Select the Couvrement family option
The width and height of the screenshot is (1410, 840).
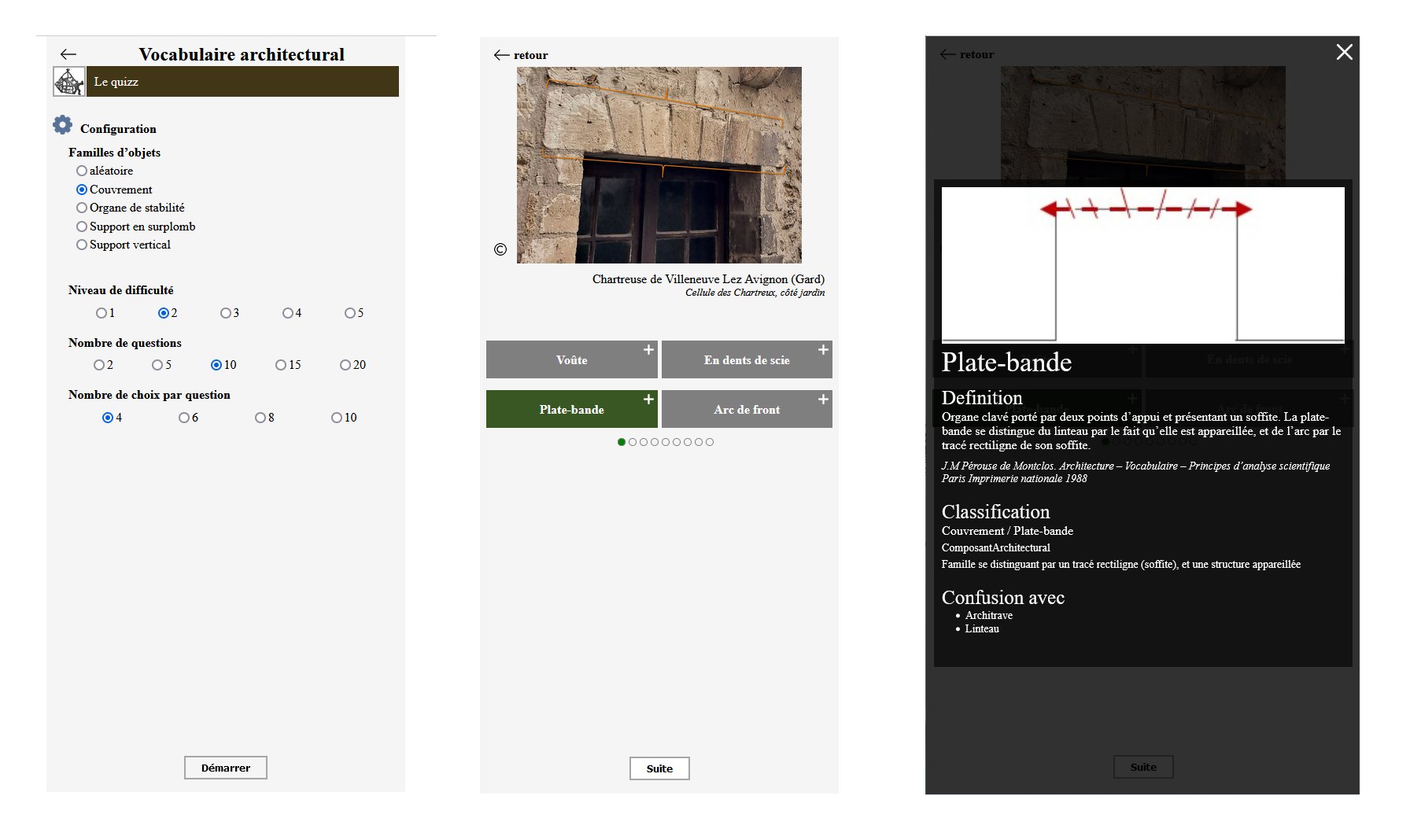[82, 190]
